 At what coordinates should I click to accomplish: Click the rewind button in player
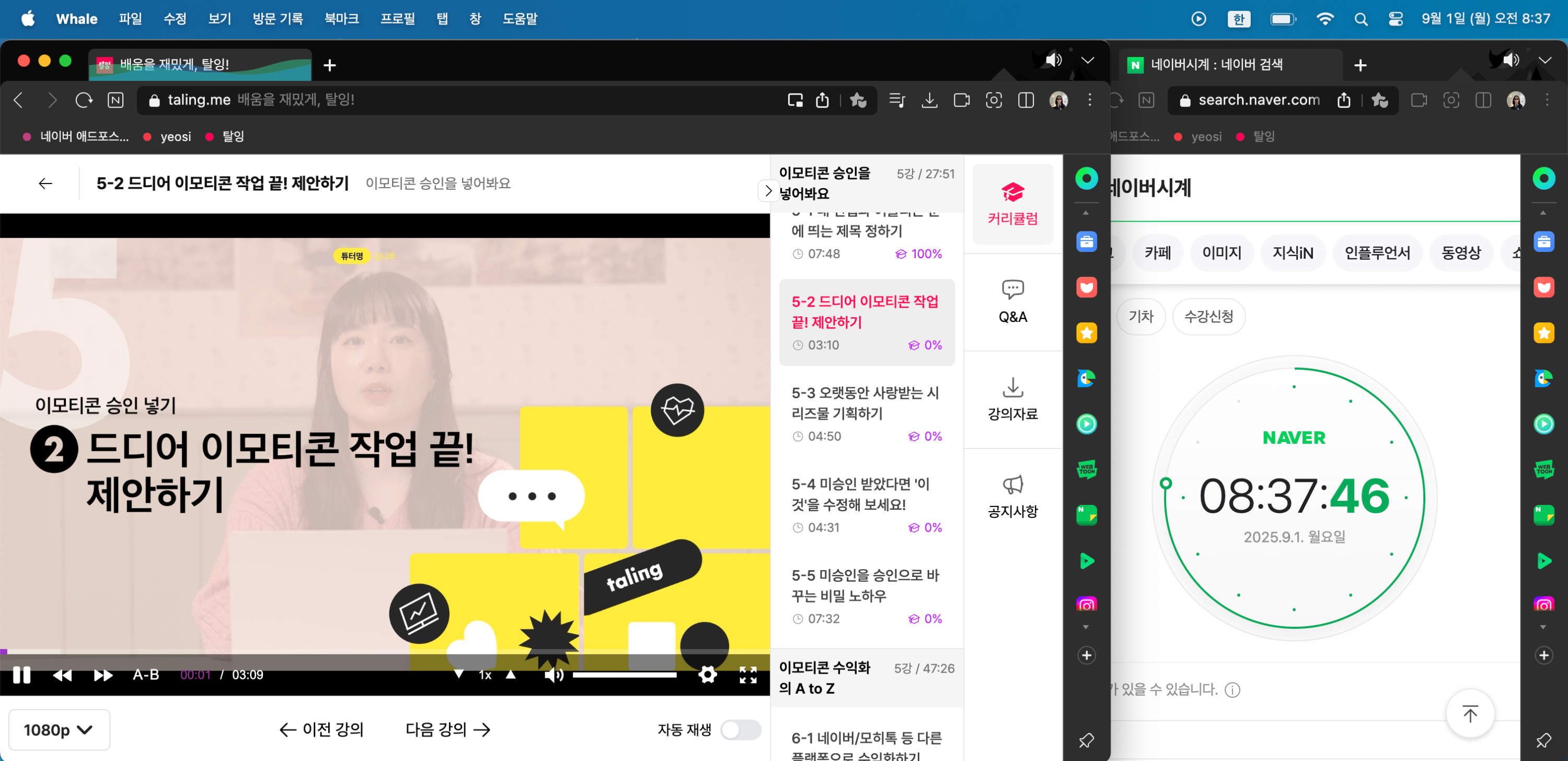click(62, 675)
